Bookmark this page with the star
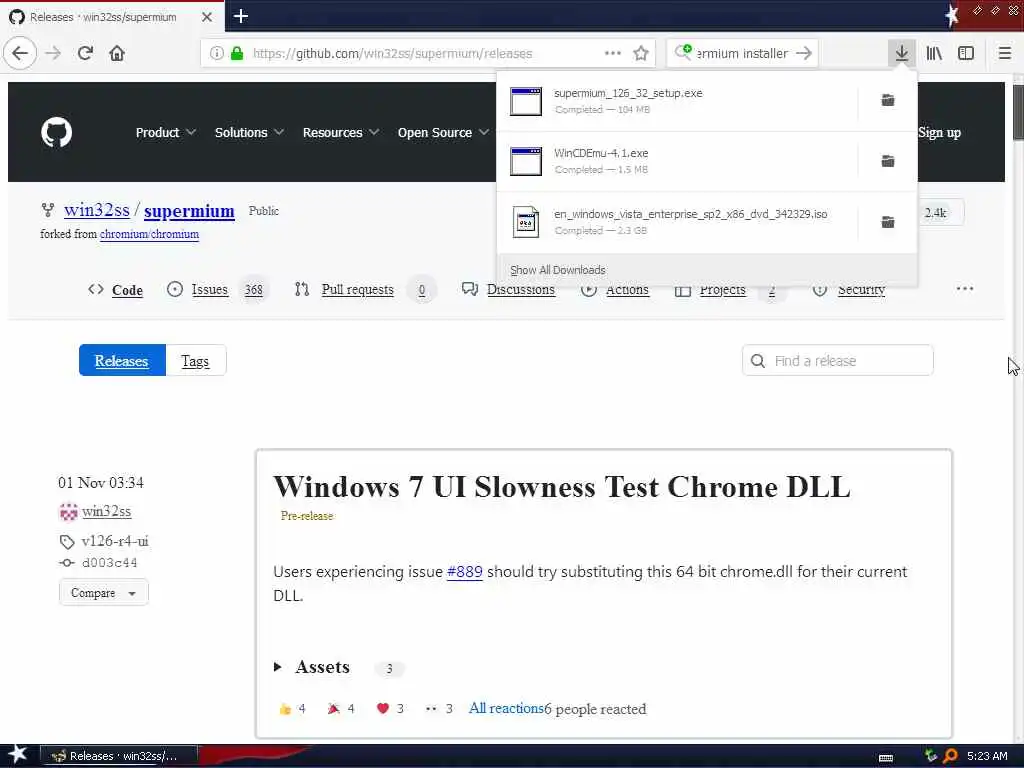The height and width of the screenshot is (768, 1024). tap(641, 53)
